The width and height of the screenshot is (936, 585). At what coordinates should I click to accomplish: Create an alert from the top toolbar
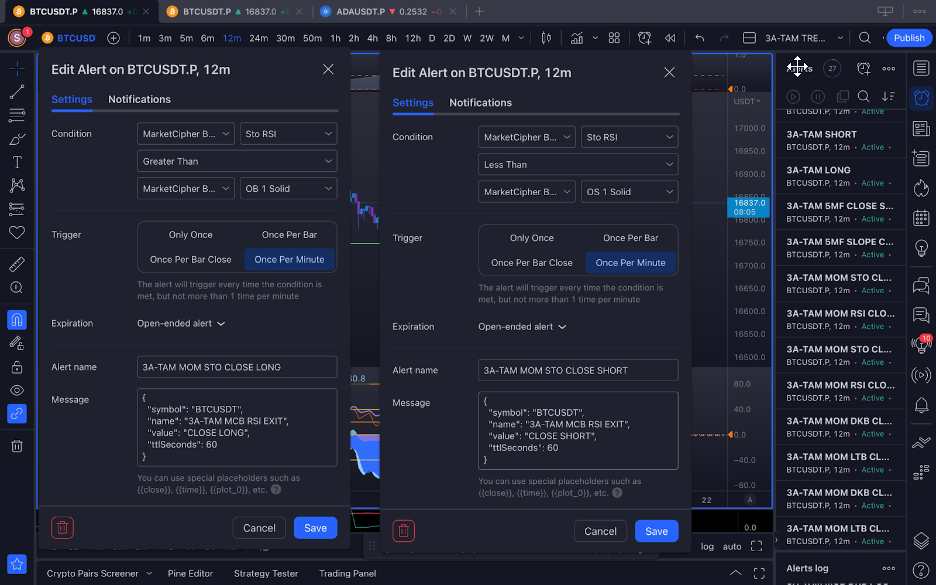tap(644, 38)
